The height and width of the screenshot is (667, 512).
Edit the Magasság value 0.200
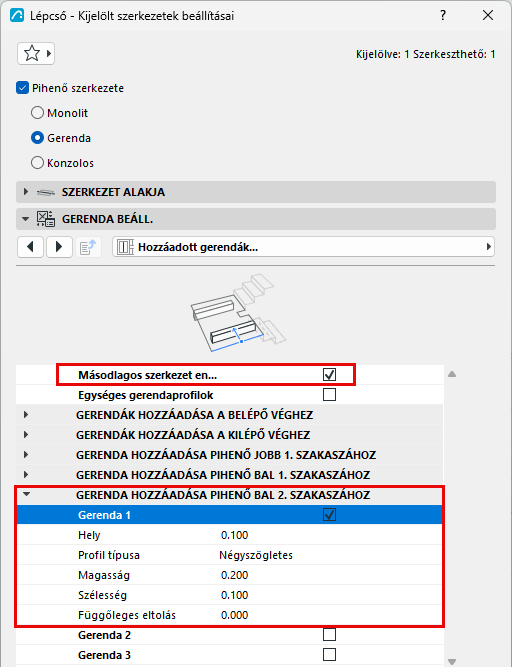coord(235,575)
